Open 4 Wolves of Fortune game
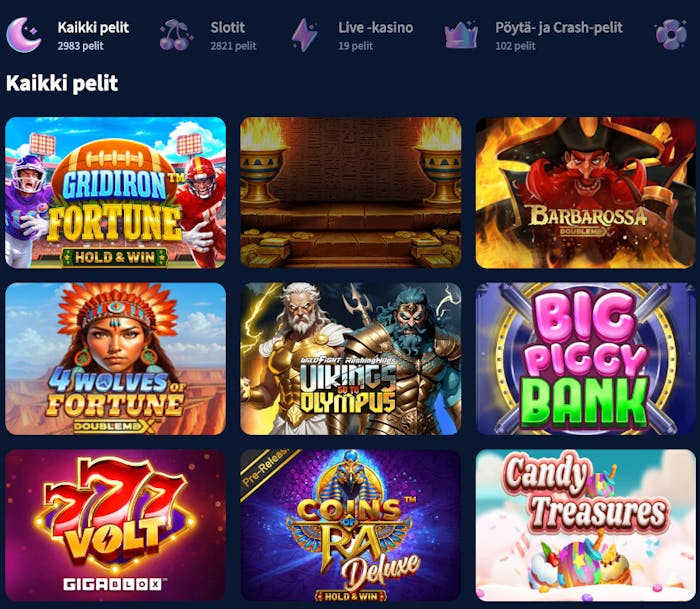 click(116, 359)
